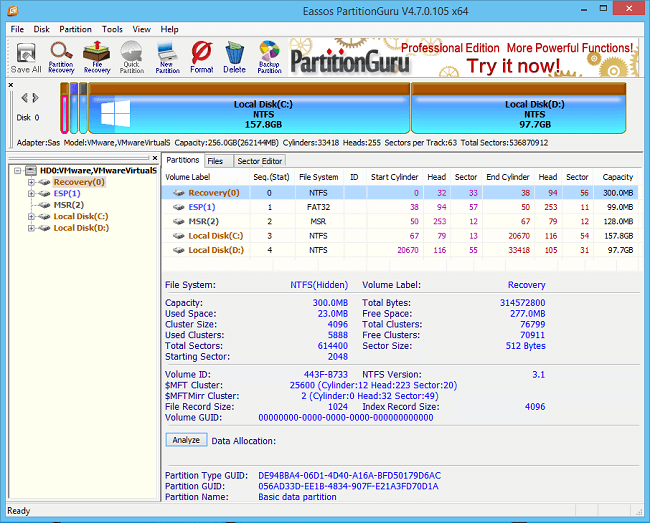Click the Capacity column header
Screen dimensions: 650x523
(x=616, y=177)
